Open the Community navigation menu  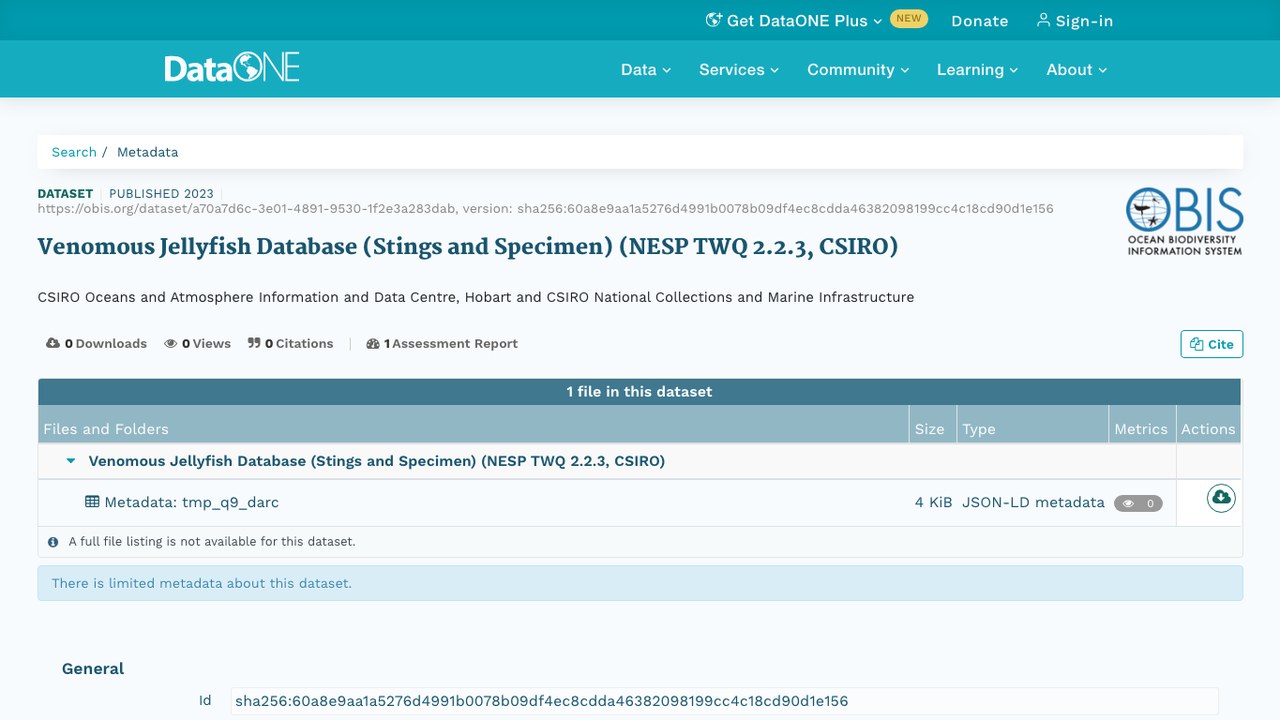click(x=858, y=69)
